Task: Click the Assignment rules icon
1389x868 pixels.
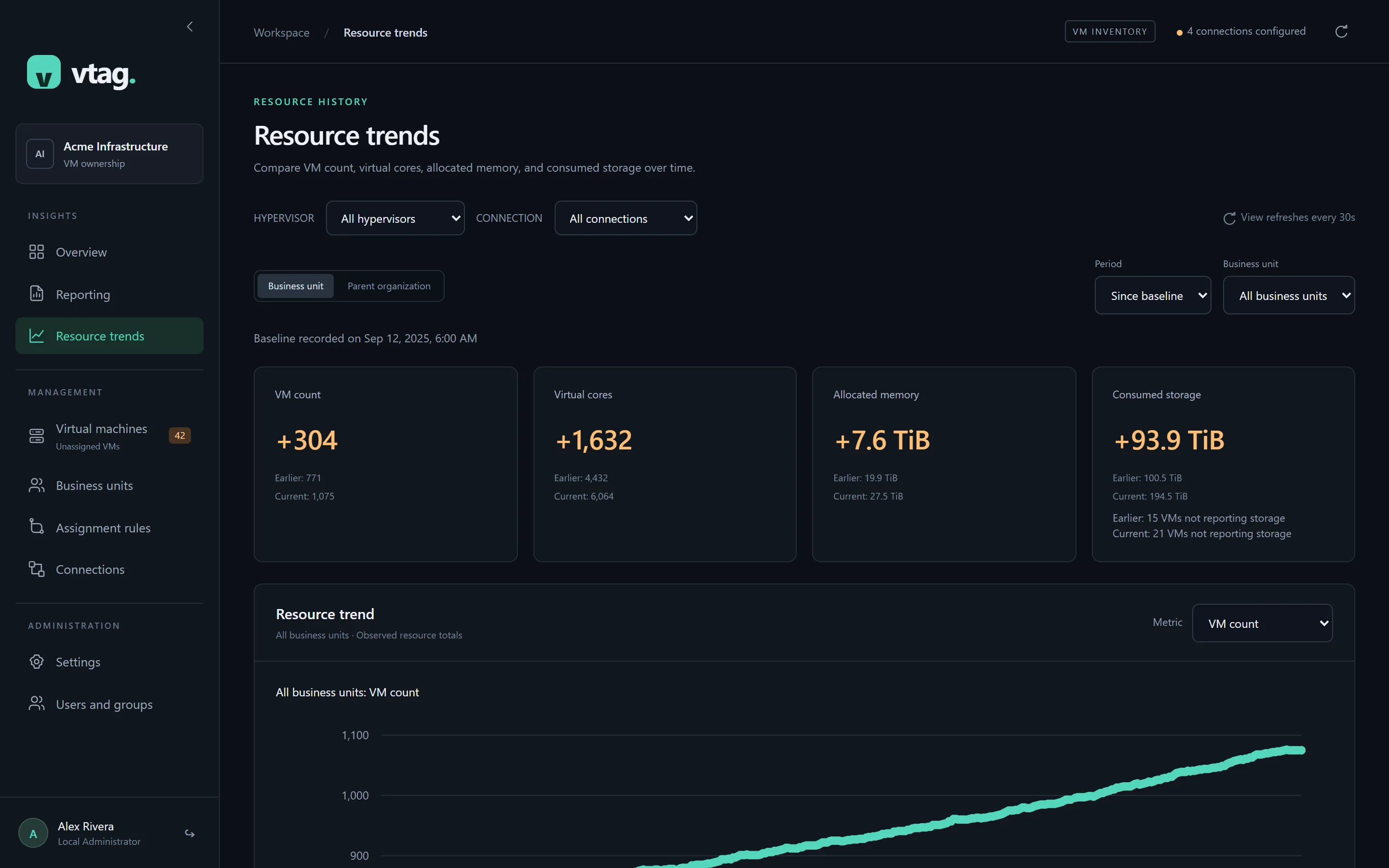Action: point(37,527)
